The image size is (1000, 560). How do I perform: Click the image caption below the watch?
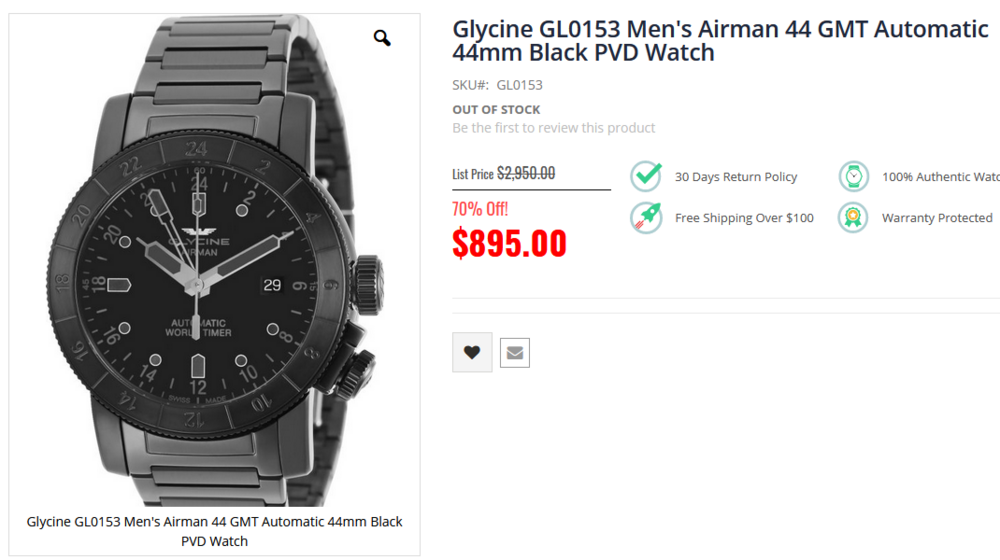point(214,531)
